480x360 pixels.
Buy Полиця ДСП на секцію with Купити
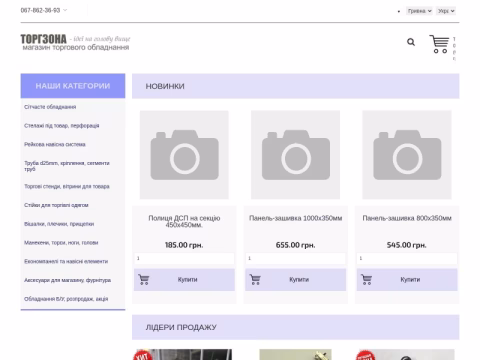(184, 280)
